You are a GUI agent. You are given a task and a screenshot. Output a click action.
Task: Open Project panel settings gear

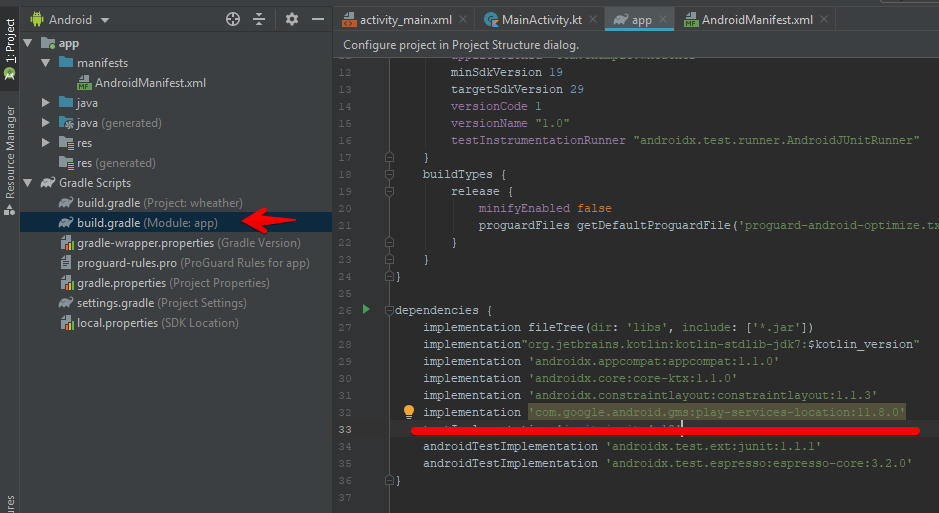pos(292,19)
